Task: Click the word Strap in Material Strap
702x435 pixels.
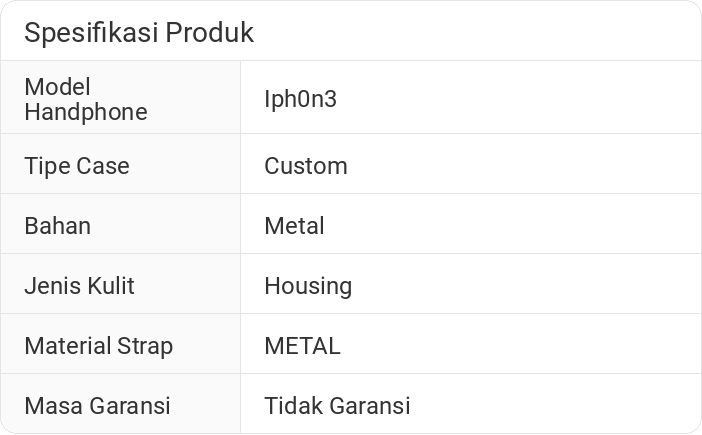Action: pyautogui.click(x=146, y=346)
